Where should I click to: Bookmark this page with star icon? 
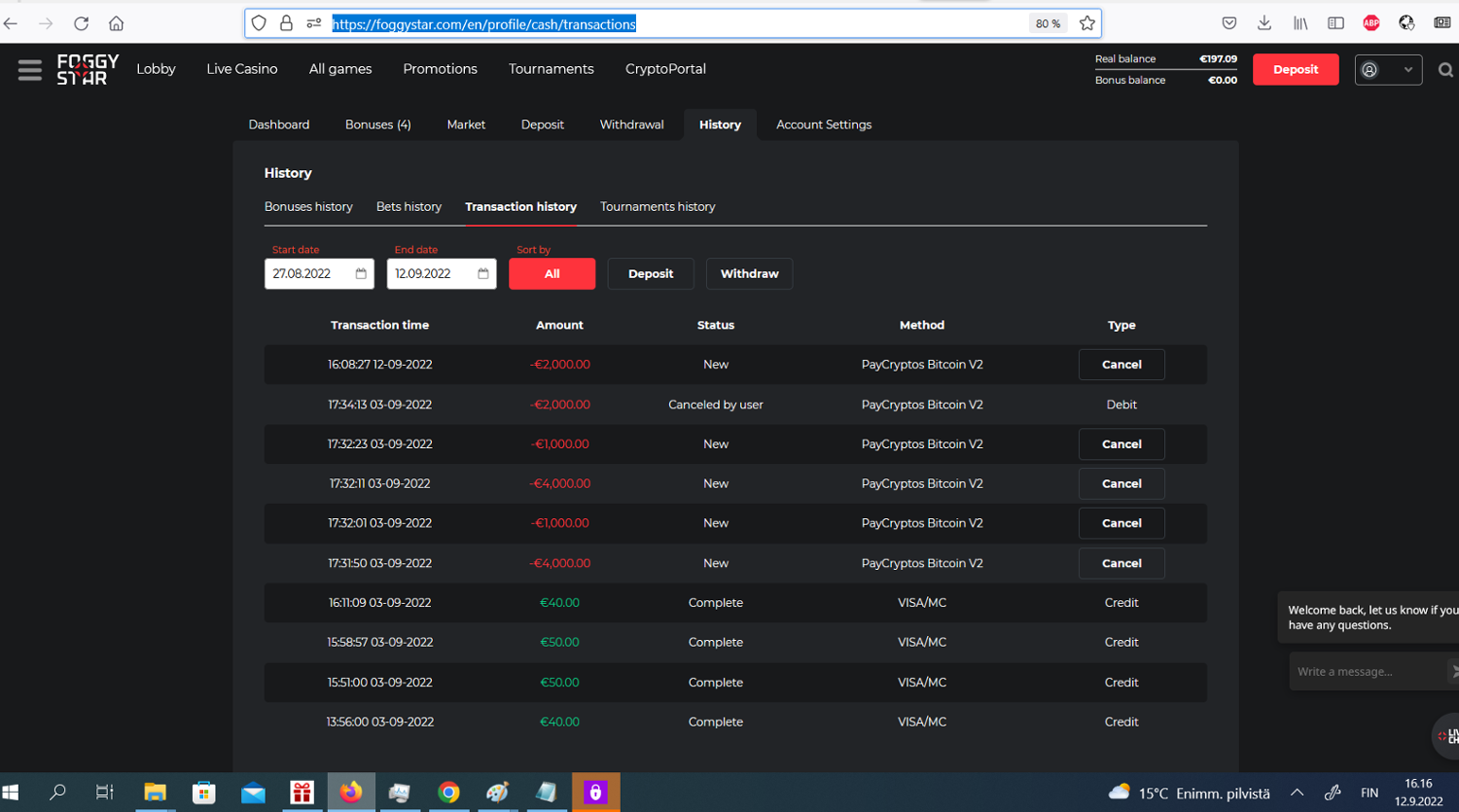click(1087, 23)
